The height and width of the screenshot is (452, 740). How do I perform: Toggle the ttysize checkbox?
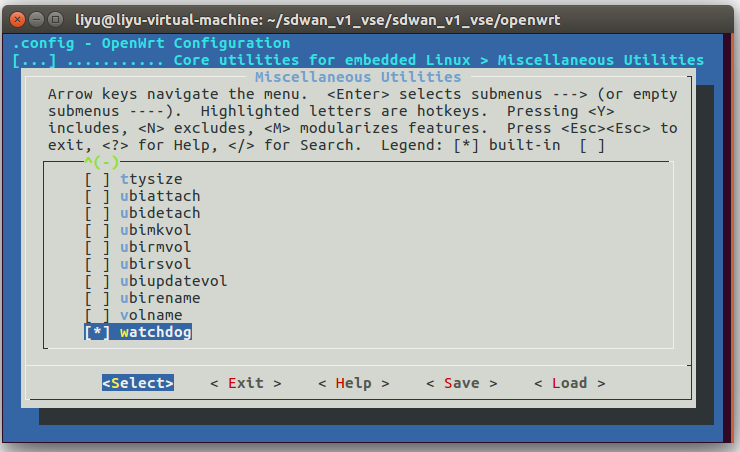coord(97,179)
